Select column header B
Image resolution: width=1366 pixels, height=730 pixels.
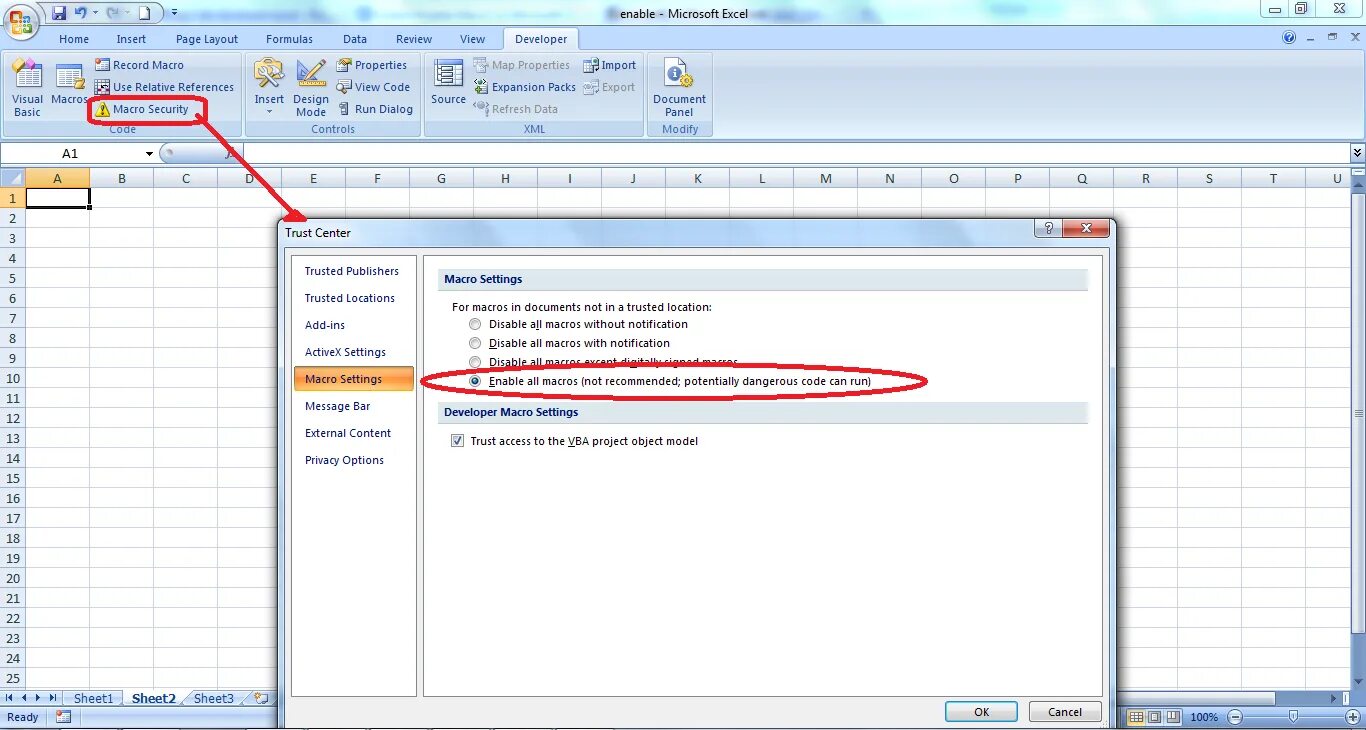(122, 179)
